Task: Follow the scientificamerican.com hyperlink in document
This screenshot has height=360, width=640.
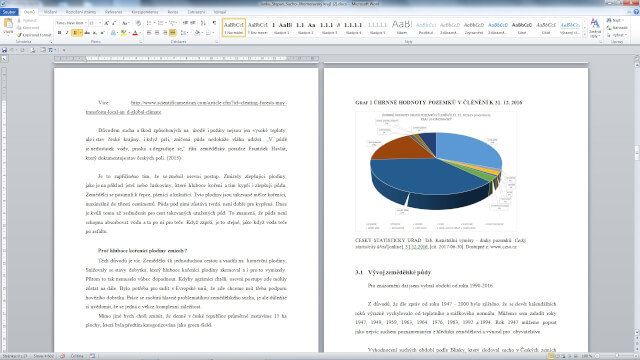Action: [209, 102]
